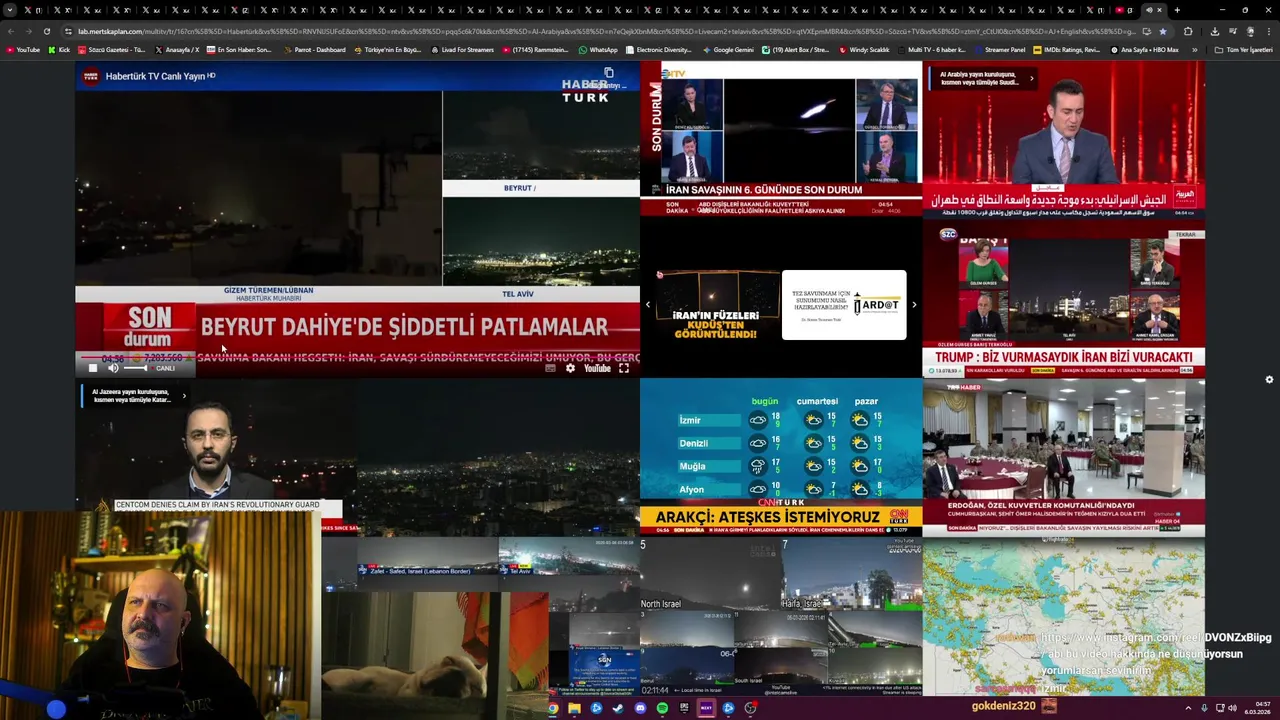Open new browser tab plus button
The width and height of the screenshot is (1280, 720).
tap(1176, 10)
